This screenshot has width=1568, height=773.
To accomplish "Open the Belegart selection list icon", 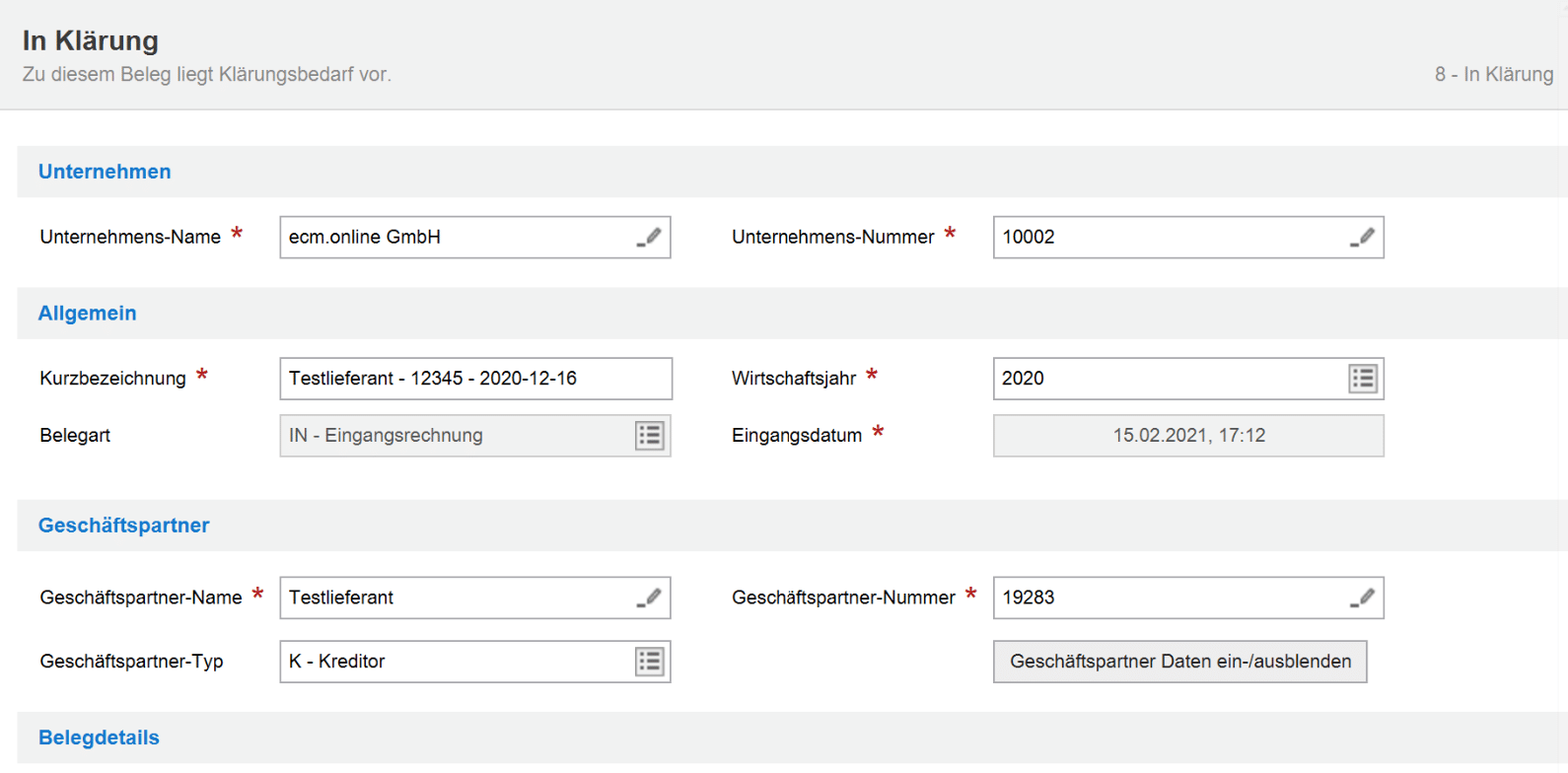I will (x=650, y=436).
